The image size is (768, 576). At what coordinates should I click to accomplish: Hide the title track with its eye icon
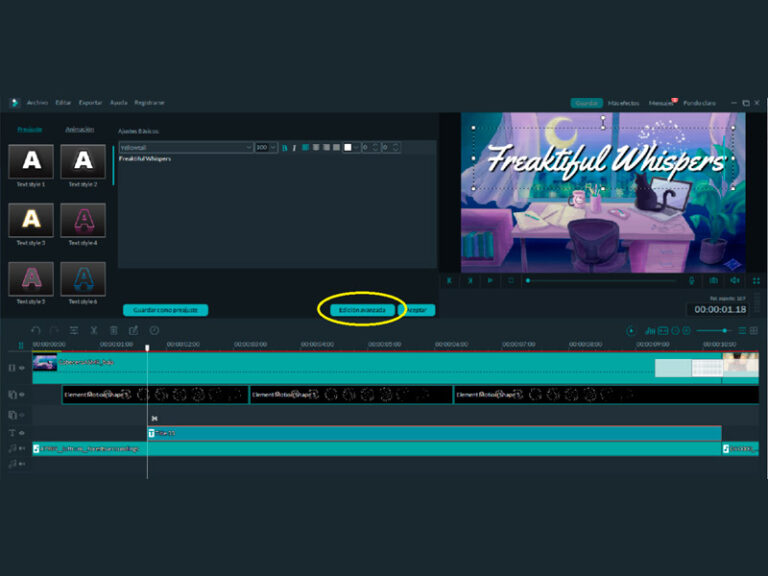click(x=22, y=433)
